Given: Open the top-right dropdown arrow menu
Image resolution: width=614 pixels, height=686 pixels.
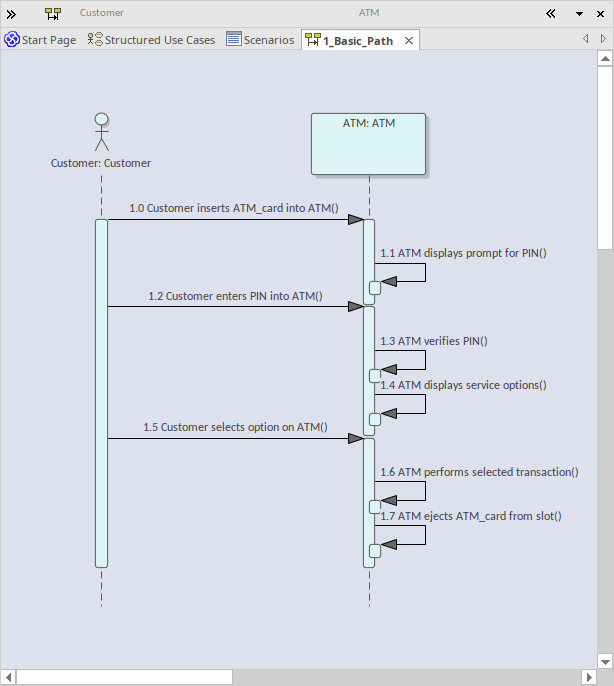Looking at the screenshot, I should click(x=579, y=14).
